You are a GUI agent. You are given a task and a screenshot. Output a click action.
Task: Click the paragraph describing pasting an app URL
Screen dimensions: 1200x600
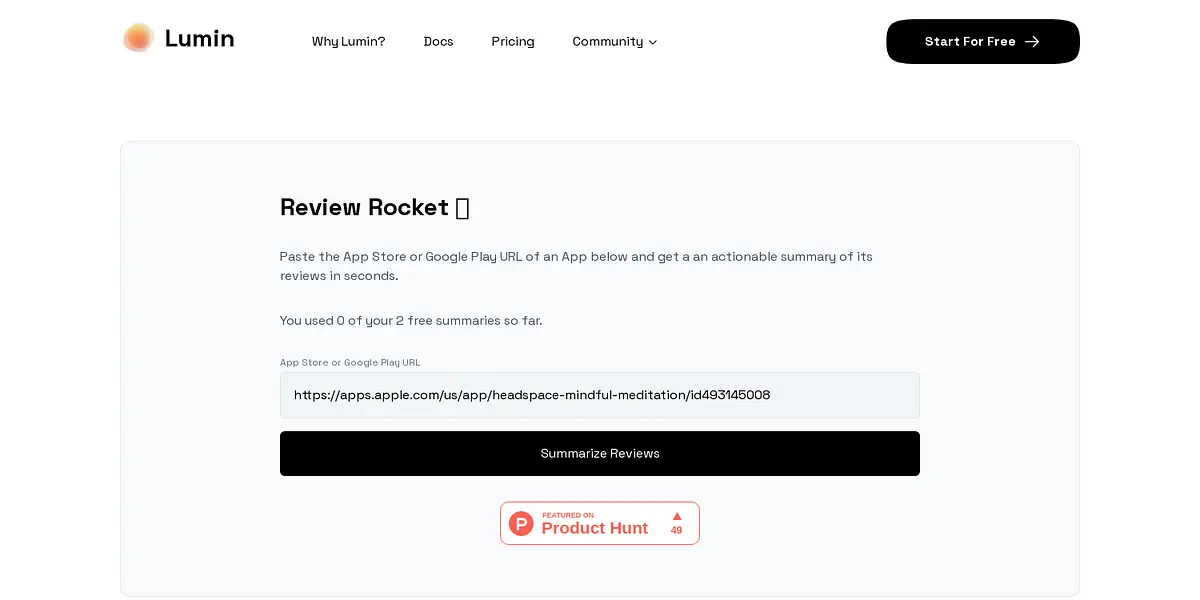click(x=576, y=266)
